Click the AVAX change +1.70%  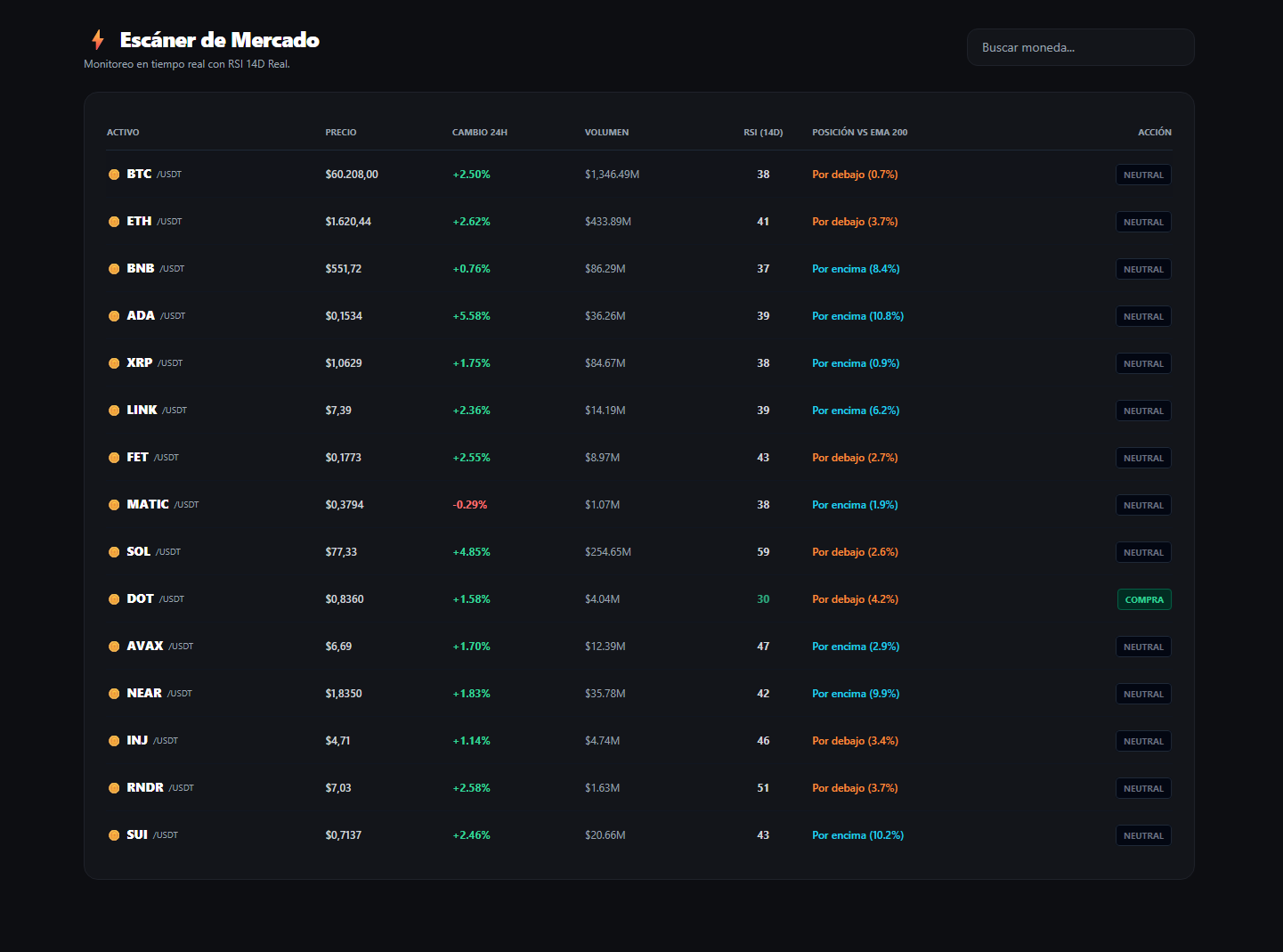(471, 647)
